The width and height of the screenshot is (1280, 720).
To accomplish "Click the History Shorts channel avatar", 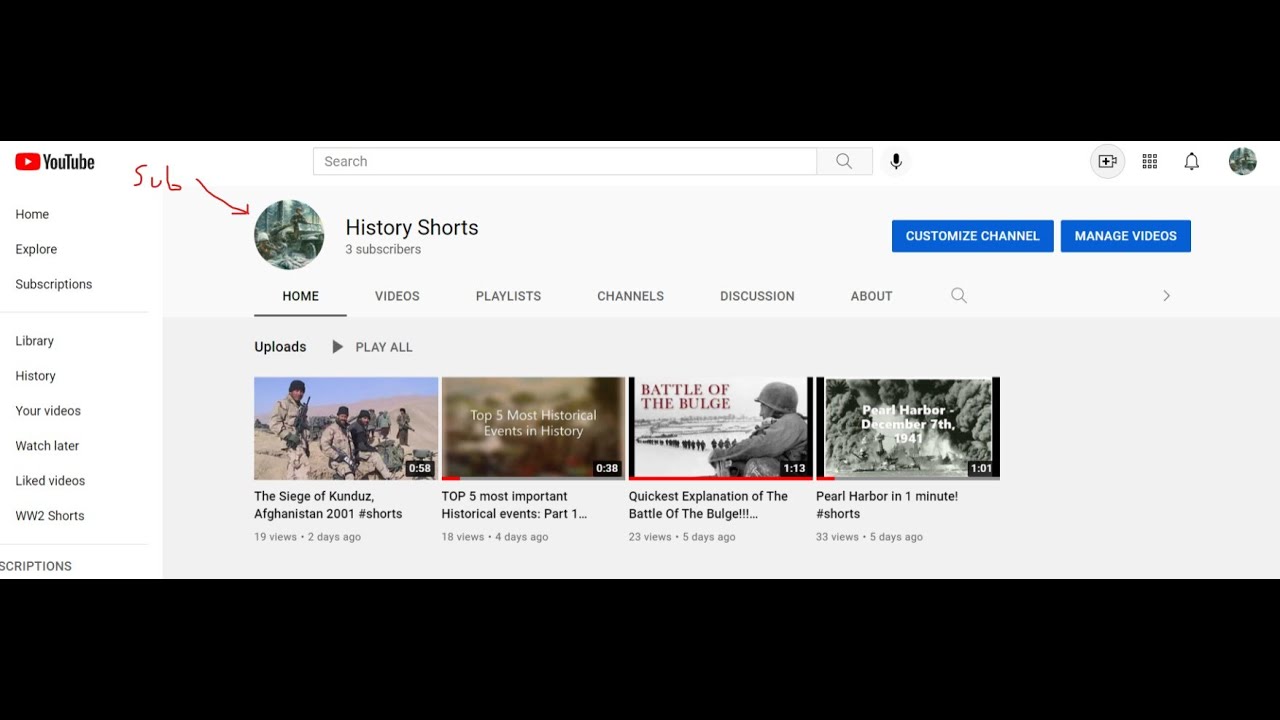I will pyautogui.click(x=289, y=235).
